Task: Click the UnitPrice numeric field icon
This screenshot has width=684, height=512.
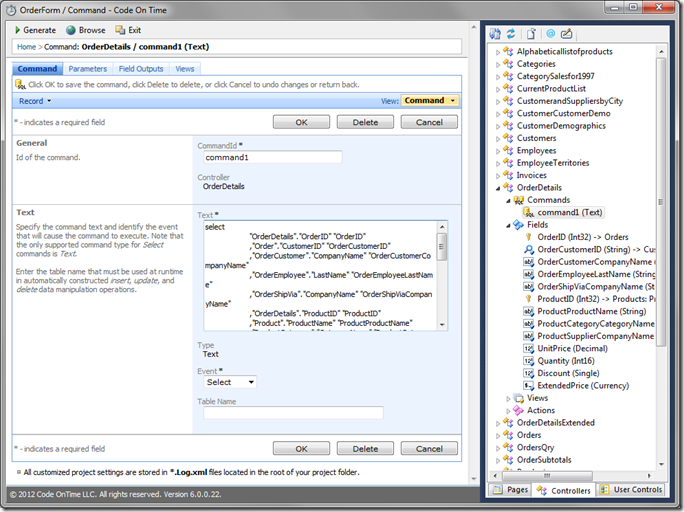Action: [x=529, y=348]
